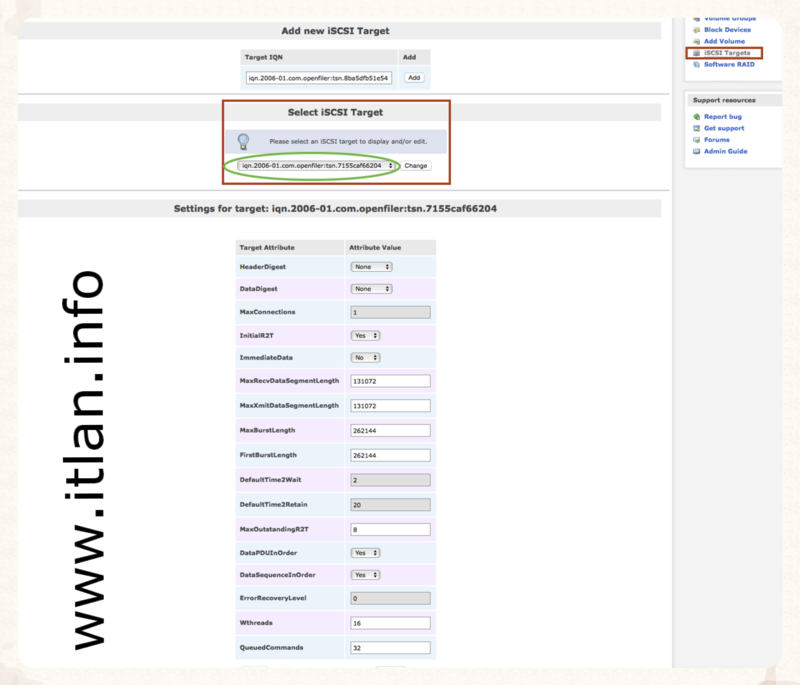Click the lightbulb hint icon
This screenshot has height=685, width=800.
244,142
